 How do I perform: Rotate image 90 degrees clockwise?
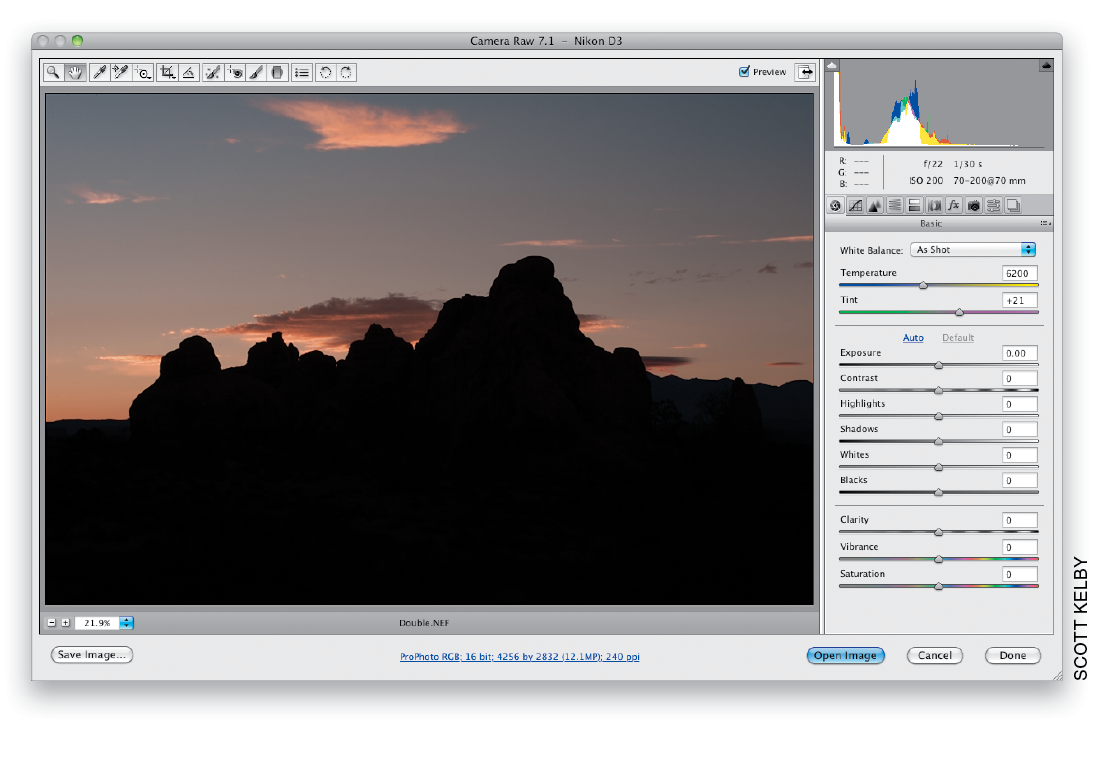point(347,72)
